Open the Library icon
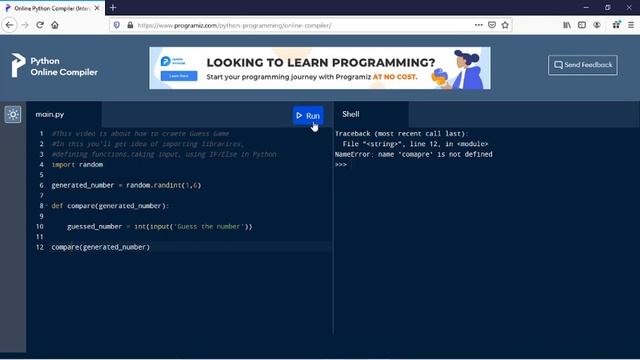Image resolution: width=640 pixels, height=360 pixels. click(567, 25)
